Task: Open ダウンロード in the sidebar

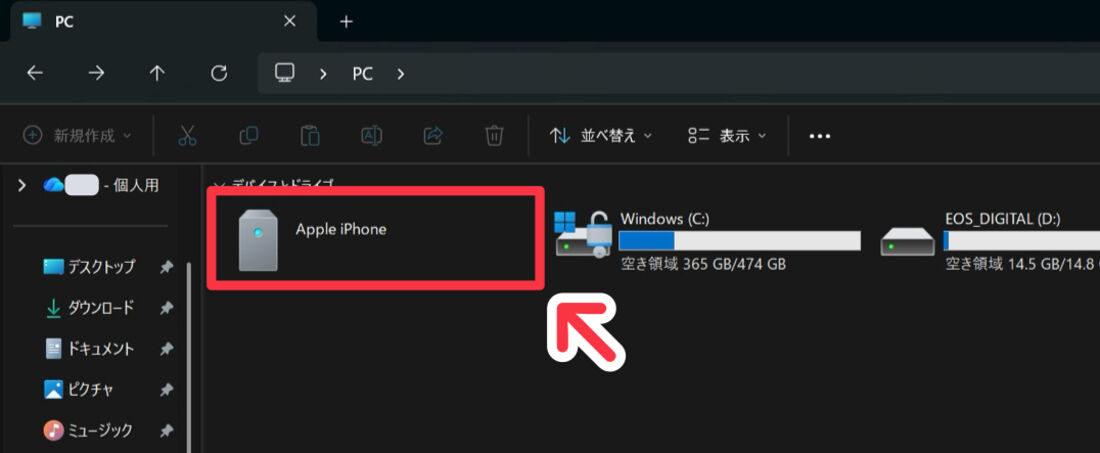Action: (100, 308)
